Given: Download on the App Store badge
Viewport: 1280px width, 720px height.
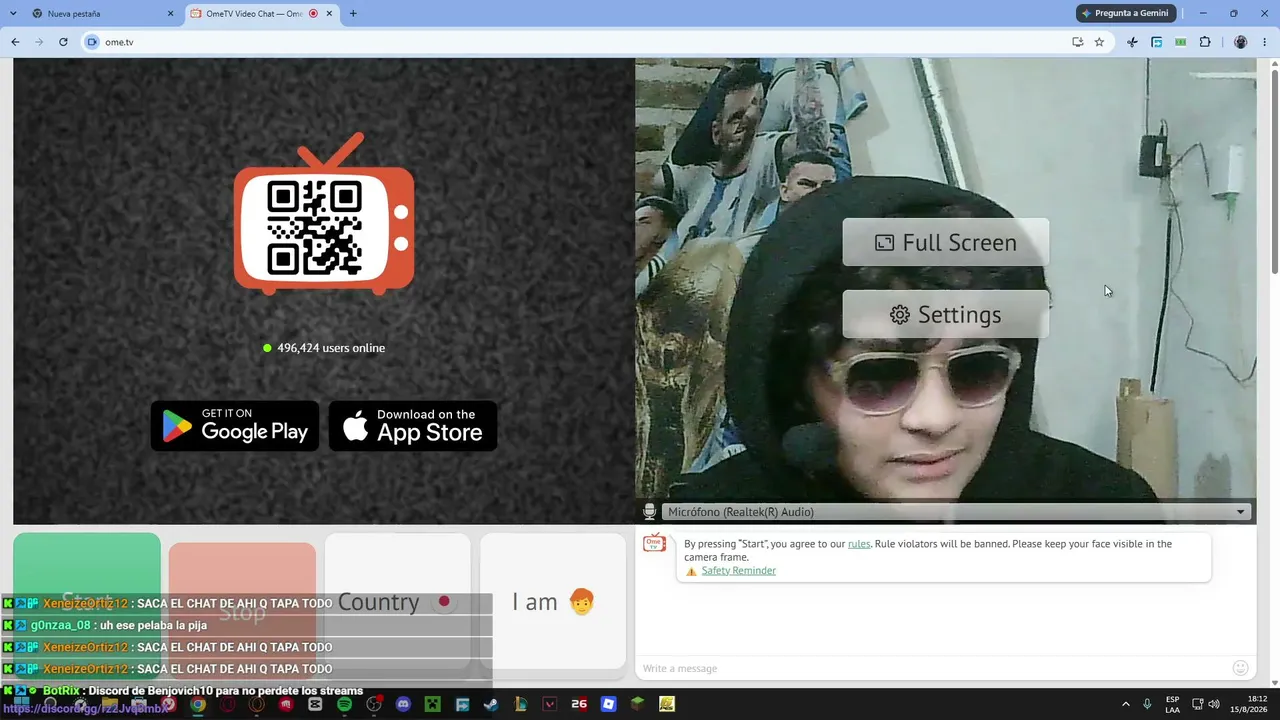Looking at the screenshot, I should tap(413, 426).
